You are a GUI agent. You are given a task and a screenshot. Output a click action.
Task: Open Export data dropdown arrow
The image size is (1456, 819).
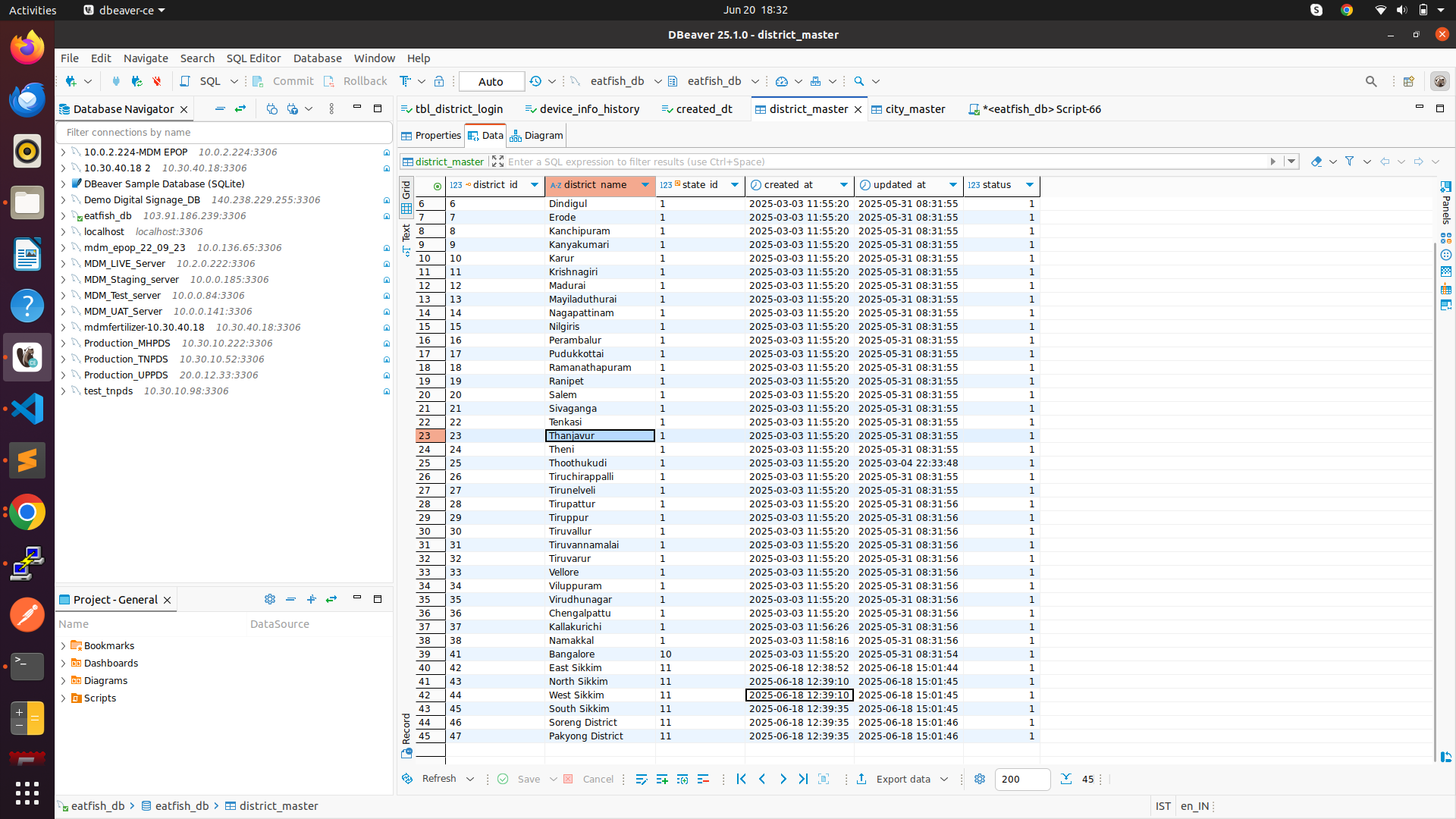944,779
